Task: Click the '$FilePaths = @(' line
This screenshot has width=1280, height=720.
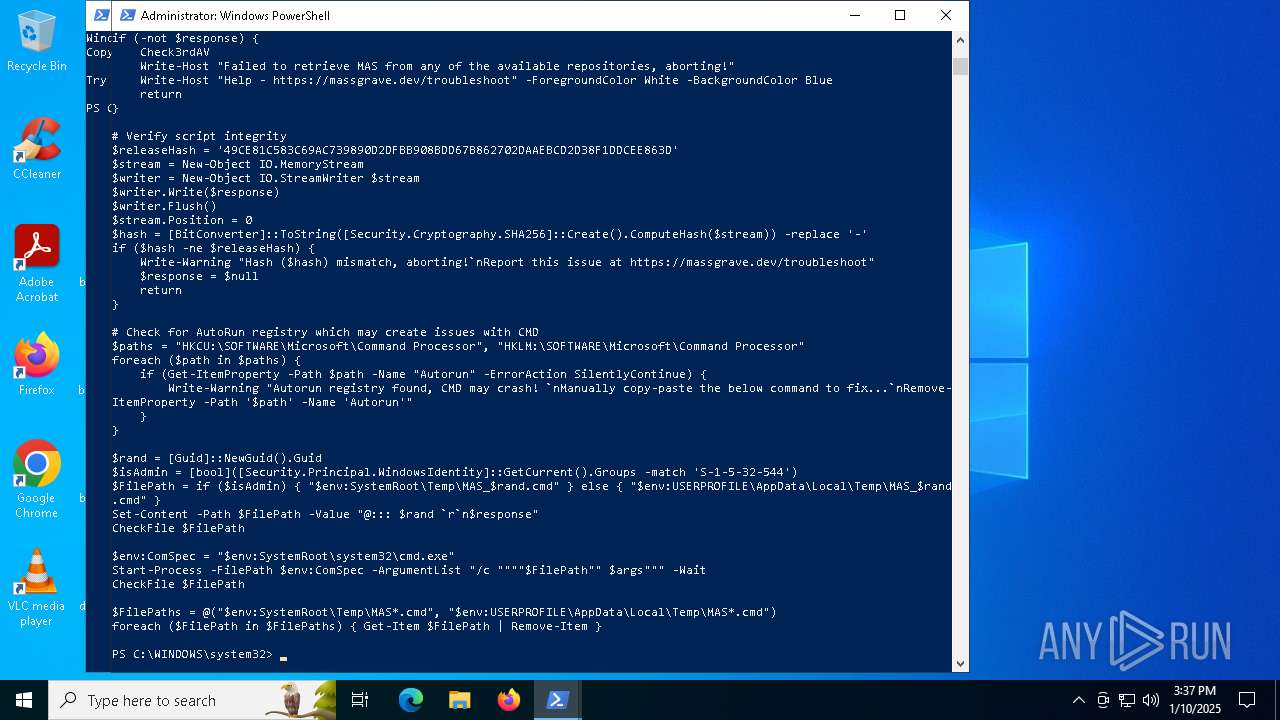Action: 444,612
